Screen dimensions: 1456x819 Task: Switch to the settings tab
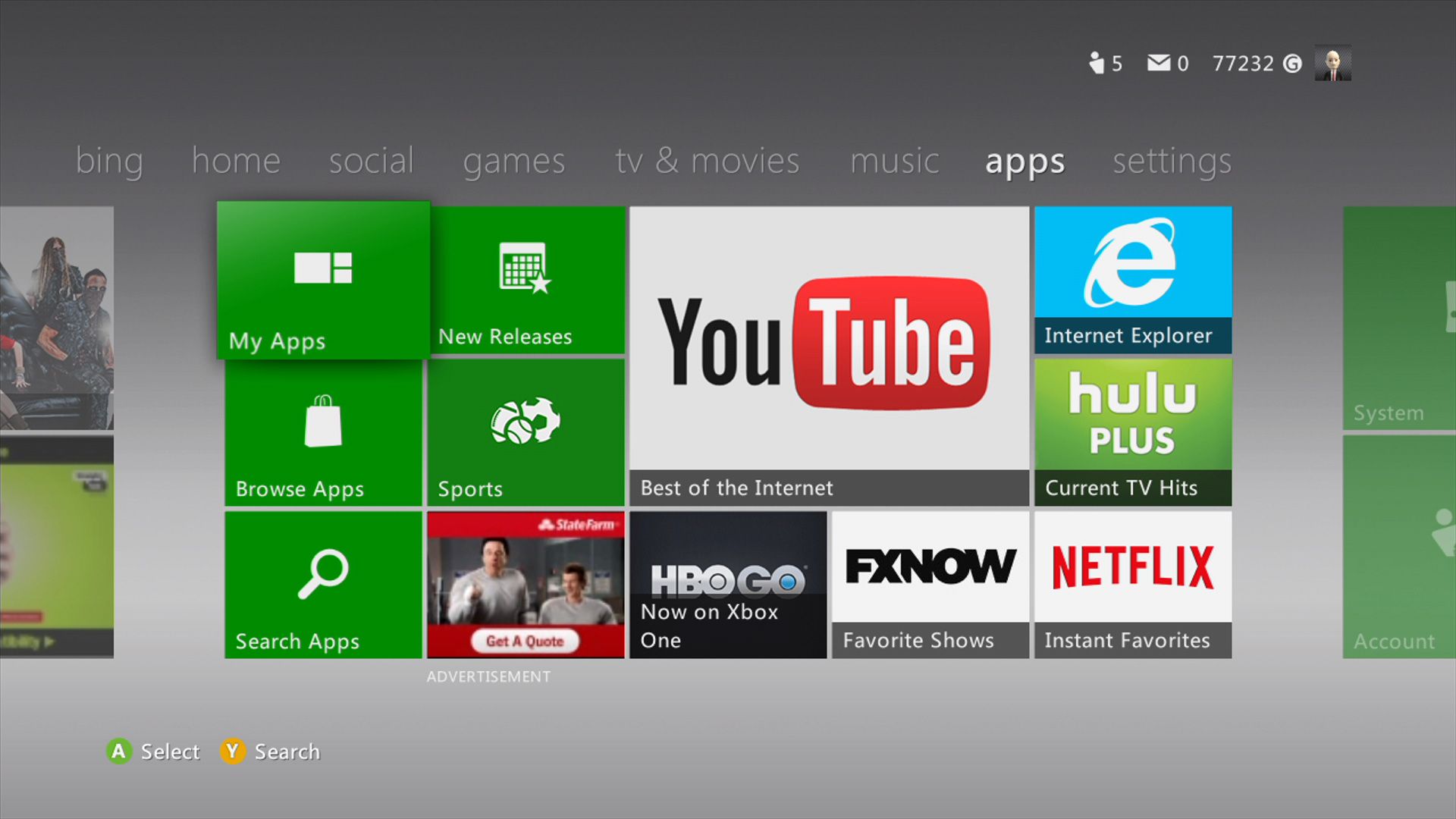pyautogui.click(x=1171, y=161)
